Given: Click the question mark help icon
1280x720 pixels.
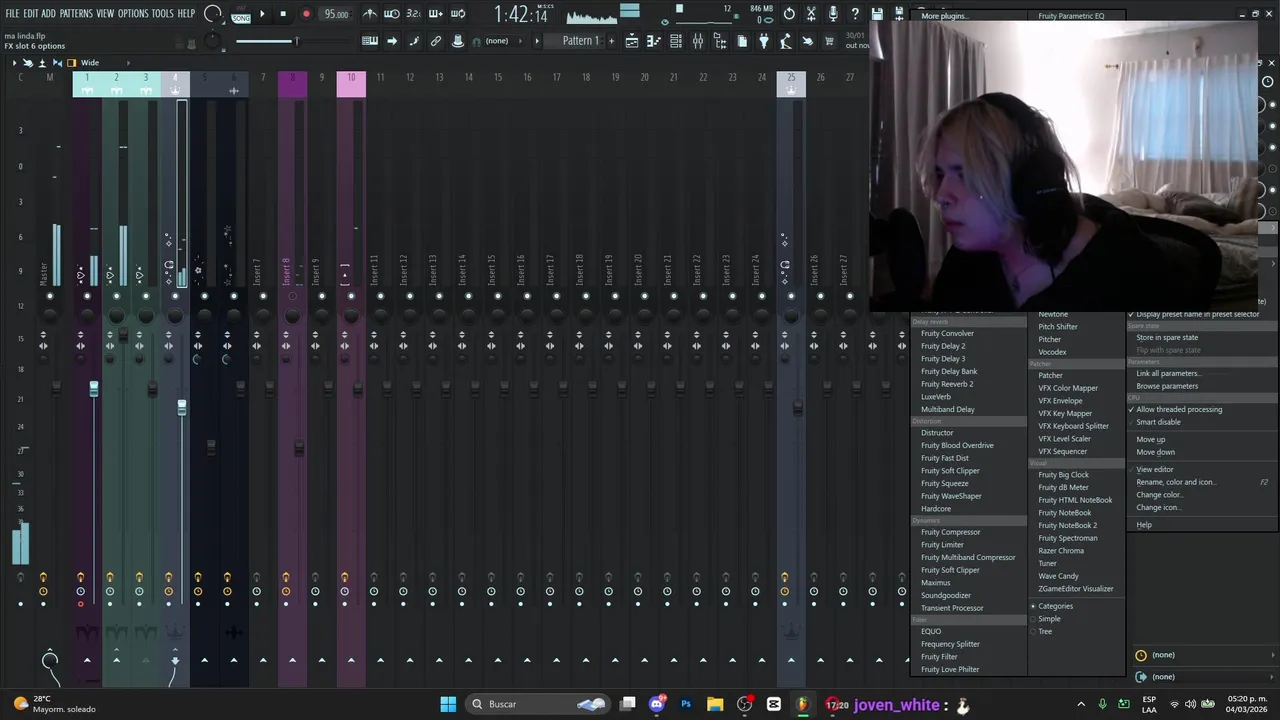Looking at the screenshot, I should [x=855, y=14].
